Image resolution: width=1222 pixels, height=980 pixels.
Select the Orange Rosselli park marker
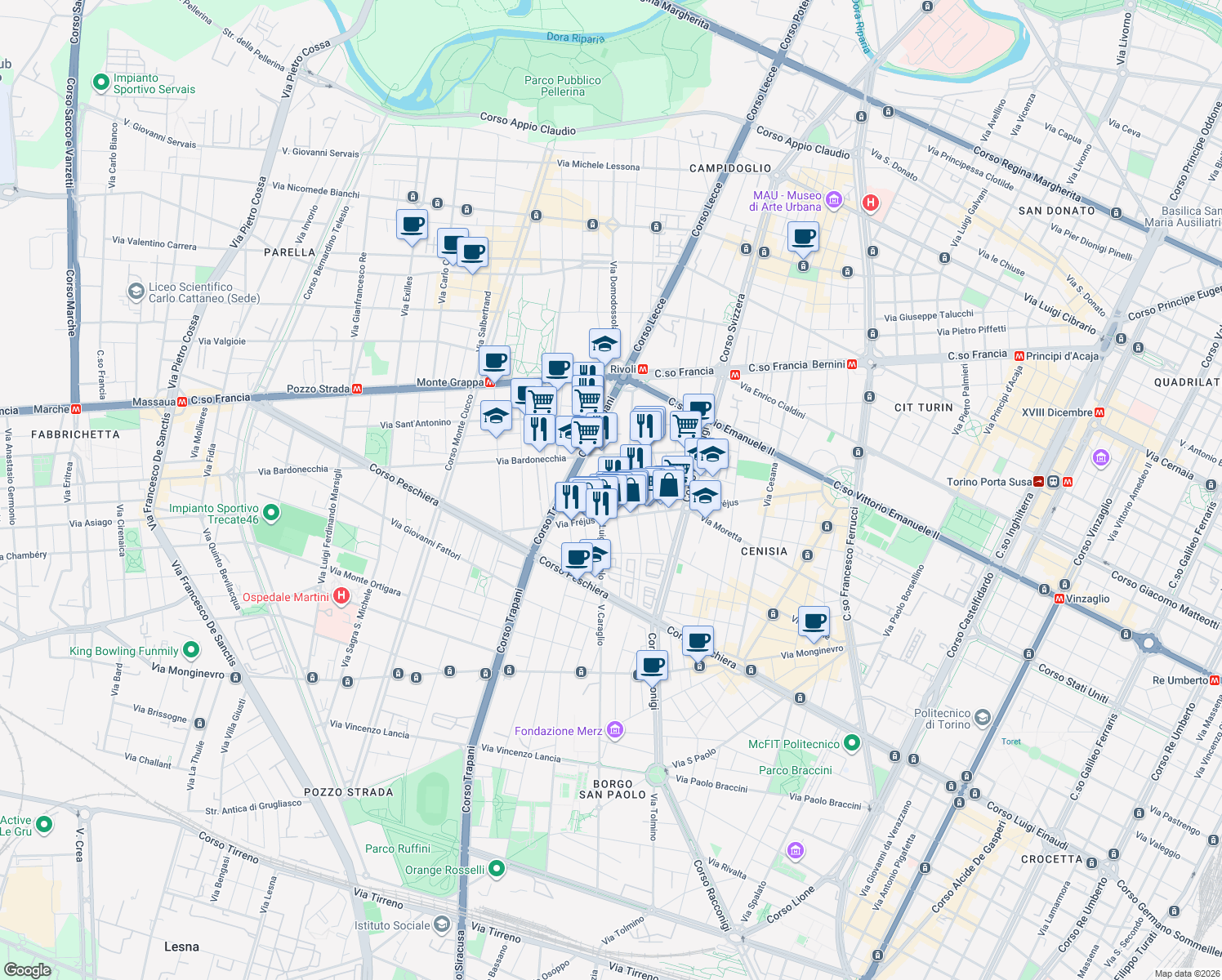pyautogui.click(x=496, y=869)
